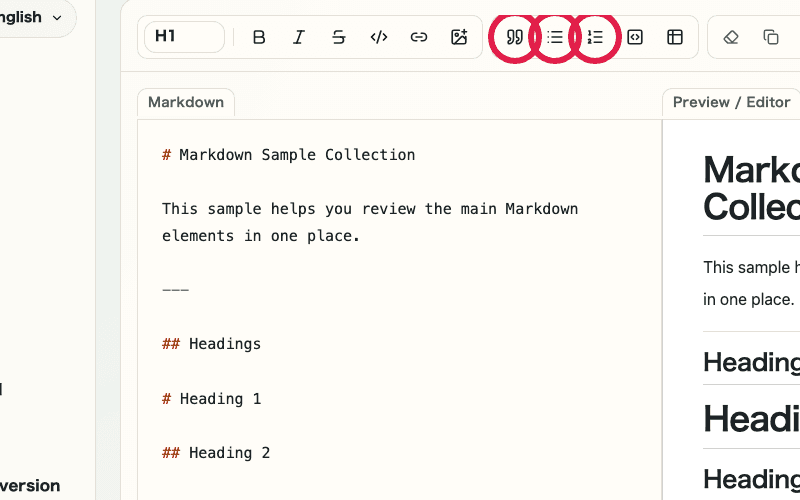
Task: Click the 'elements in one place.' source line
Action: tap(261, 236)
